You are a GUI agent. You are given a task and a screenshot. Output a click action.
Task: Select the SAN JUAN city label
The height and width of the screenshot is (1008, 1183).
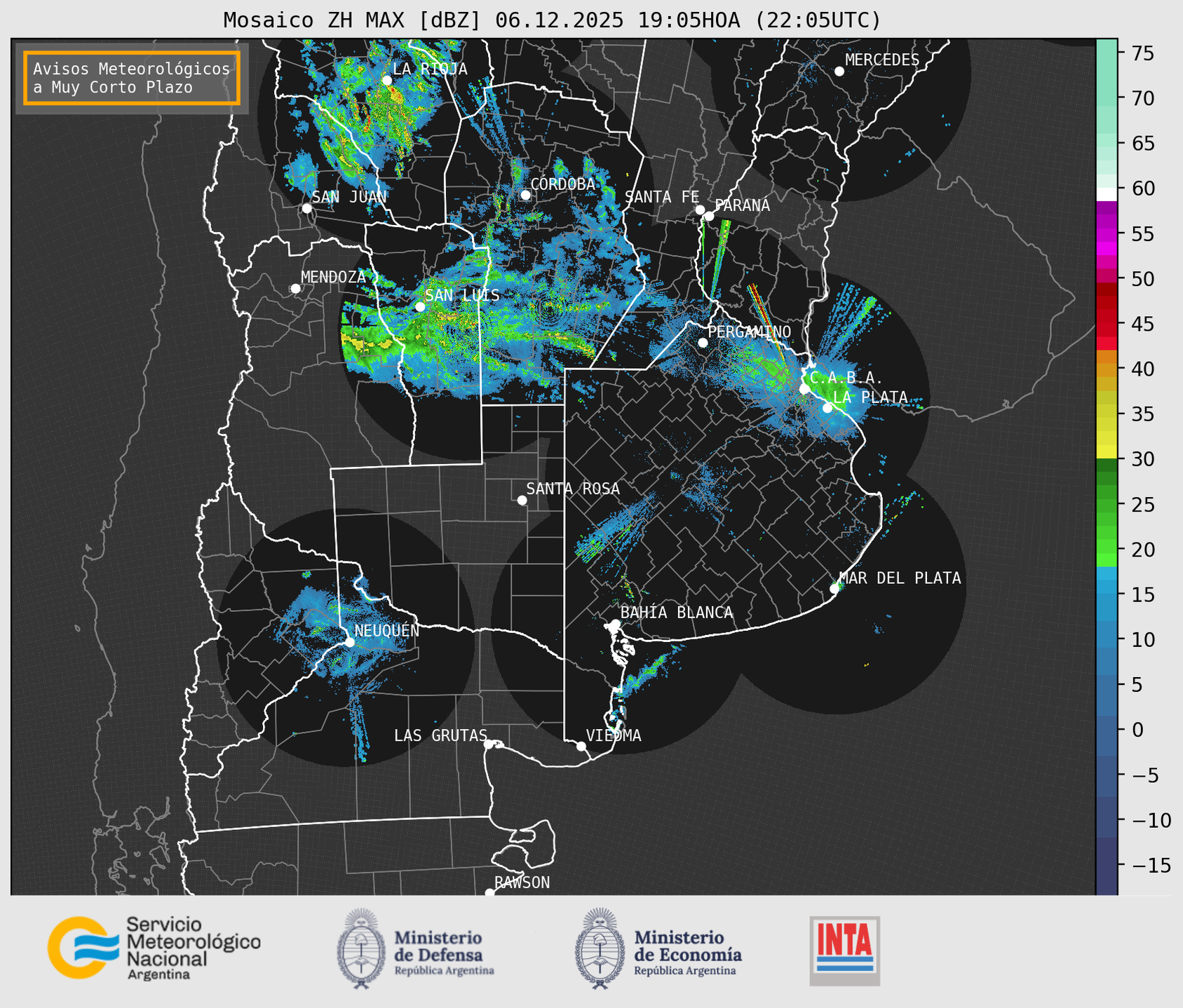pos(349,197)
